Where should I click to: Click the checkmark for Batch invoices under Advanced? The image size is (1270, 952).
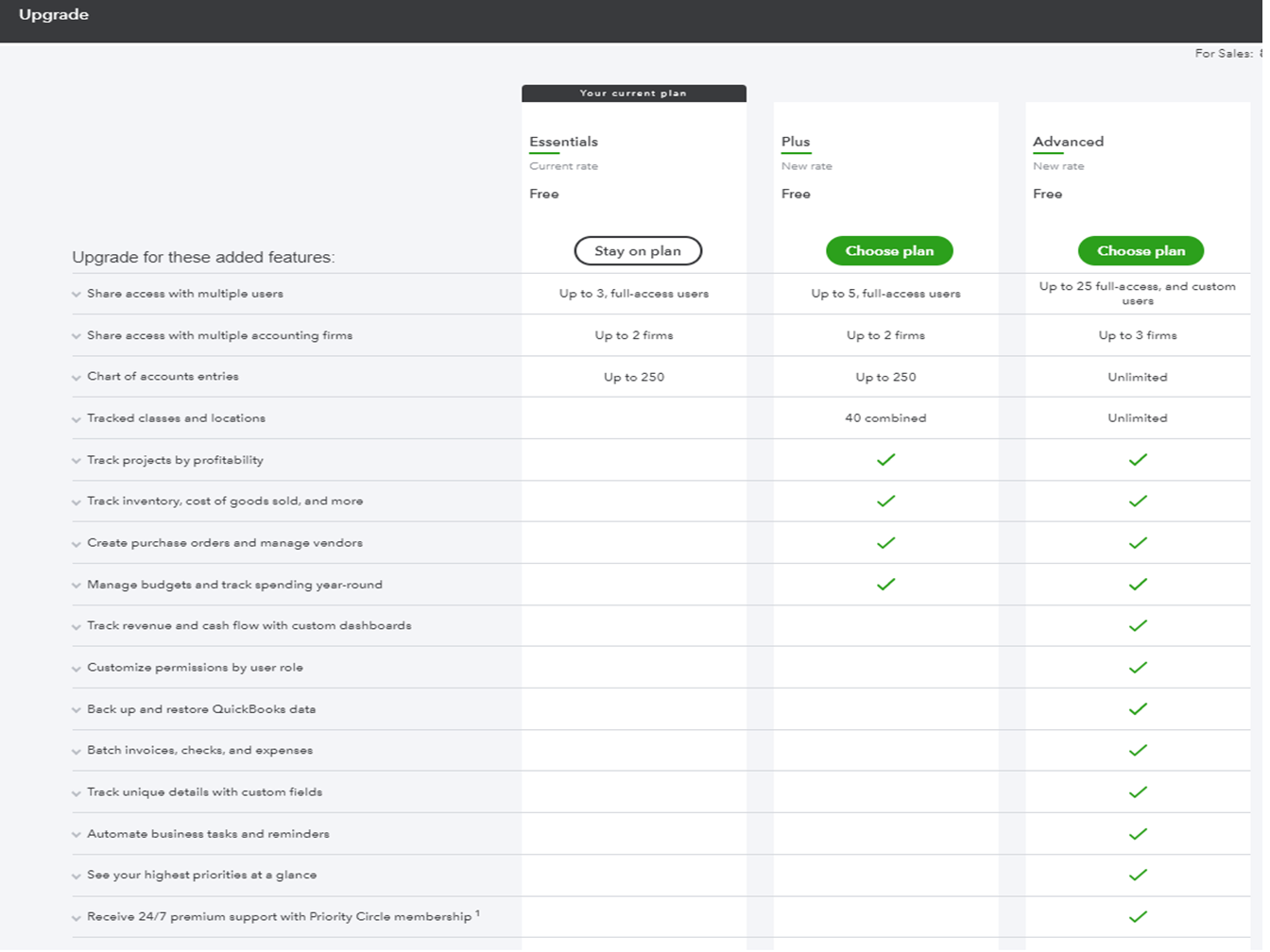tap(1138, 750)
